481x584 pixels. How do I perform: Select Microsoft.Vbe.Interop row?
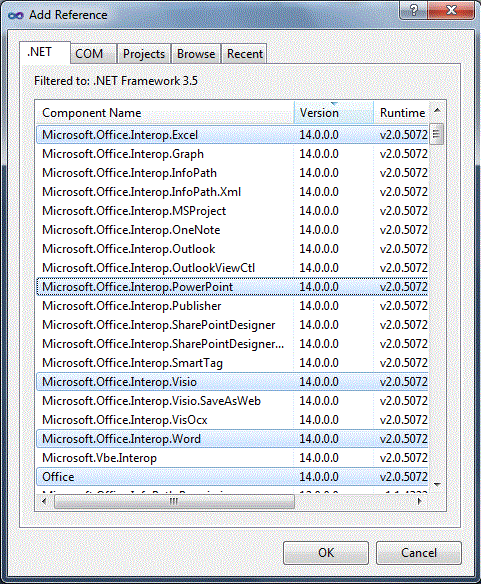(232, 458)
